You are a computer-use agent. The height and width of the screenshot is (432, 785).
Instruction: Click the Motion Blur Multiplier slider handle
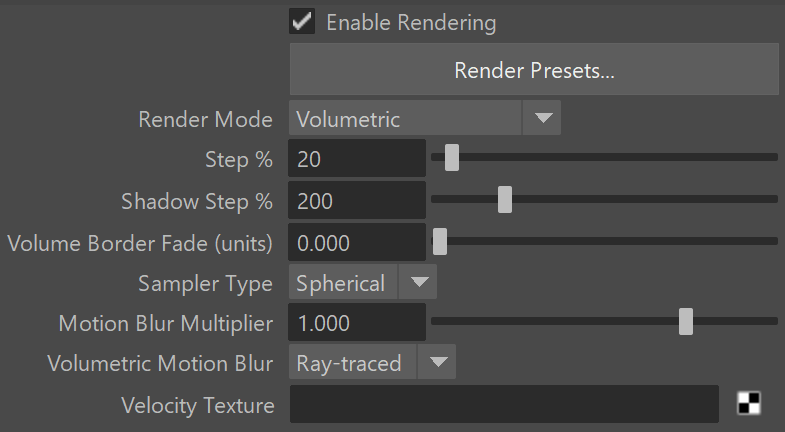point(686,321)
